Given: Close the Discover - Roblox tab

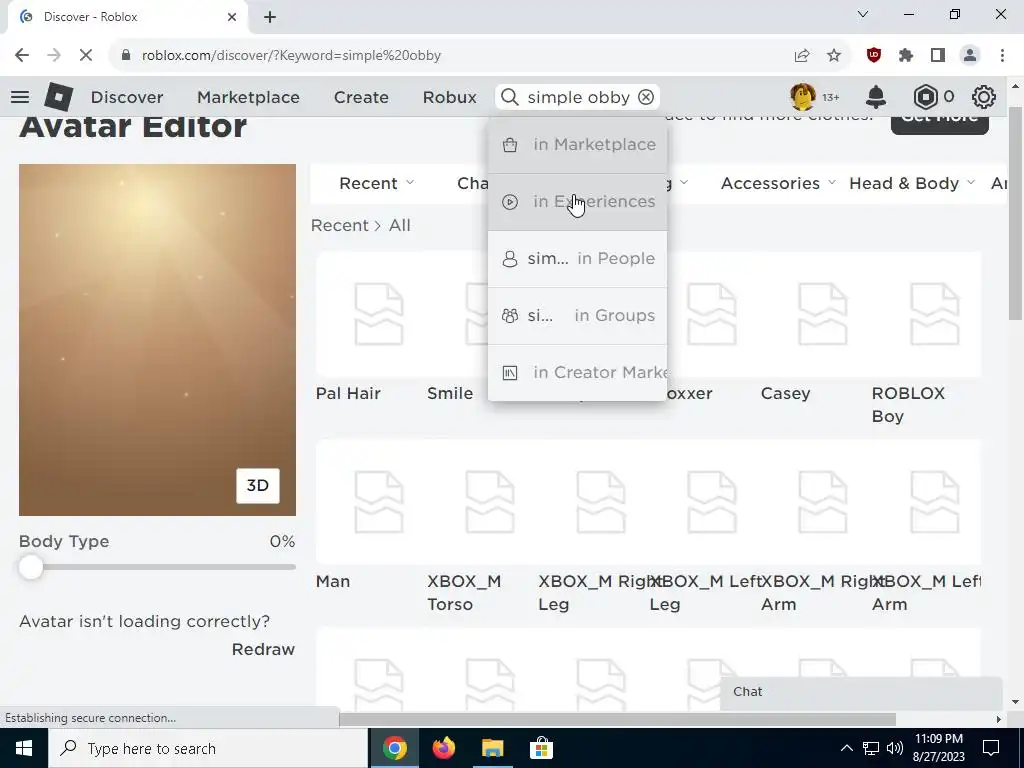Looking at the screenshot, I should (232, 17).
